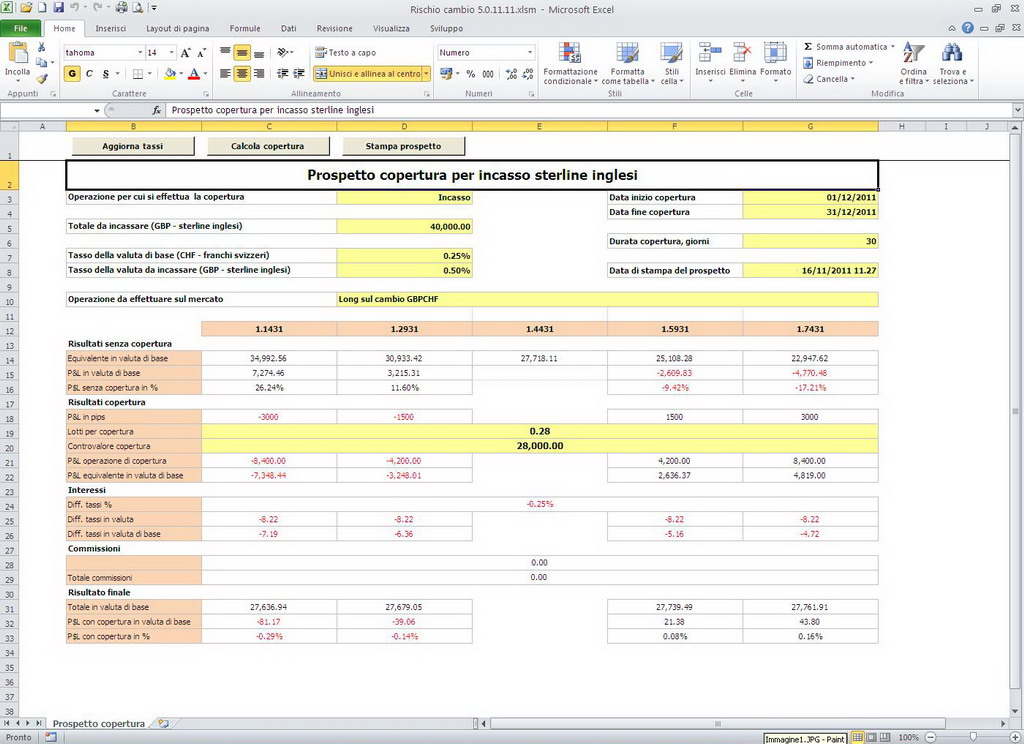Open Stili cella gallery
1024x744 pixels.
pyautogui.click(x=671, y=63)
